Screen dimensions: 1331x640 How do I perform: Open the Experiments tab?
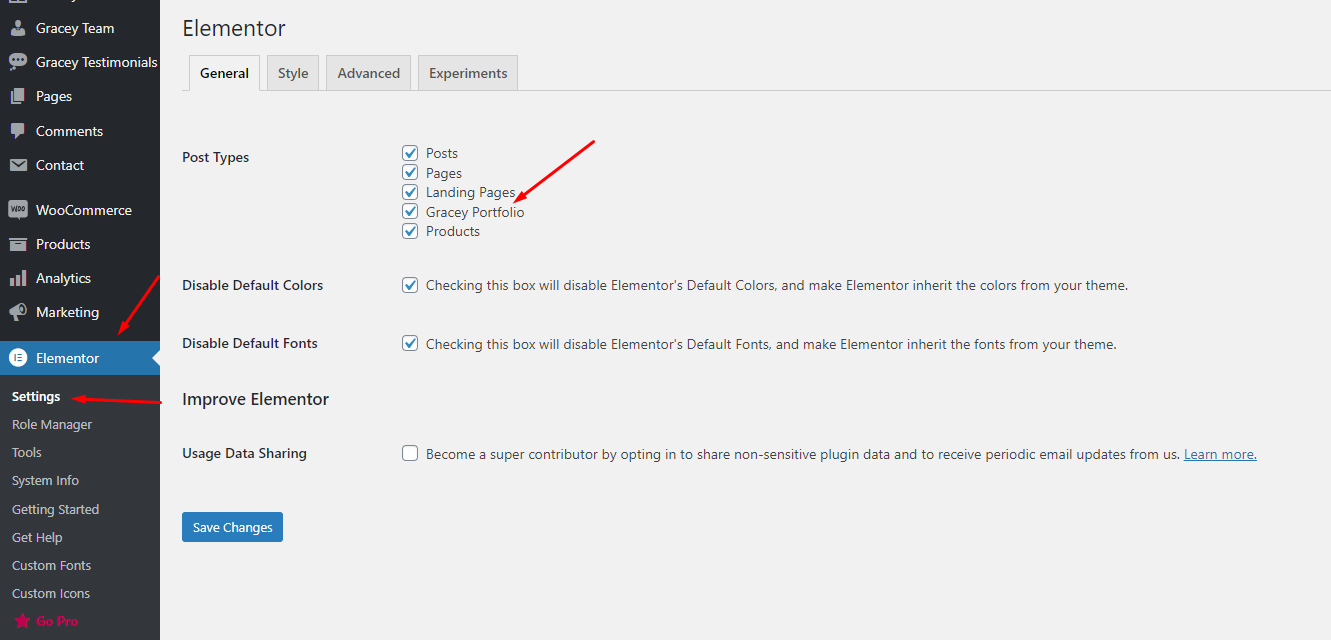tap(468, 73)
